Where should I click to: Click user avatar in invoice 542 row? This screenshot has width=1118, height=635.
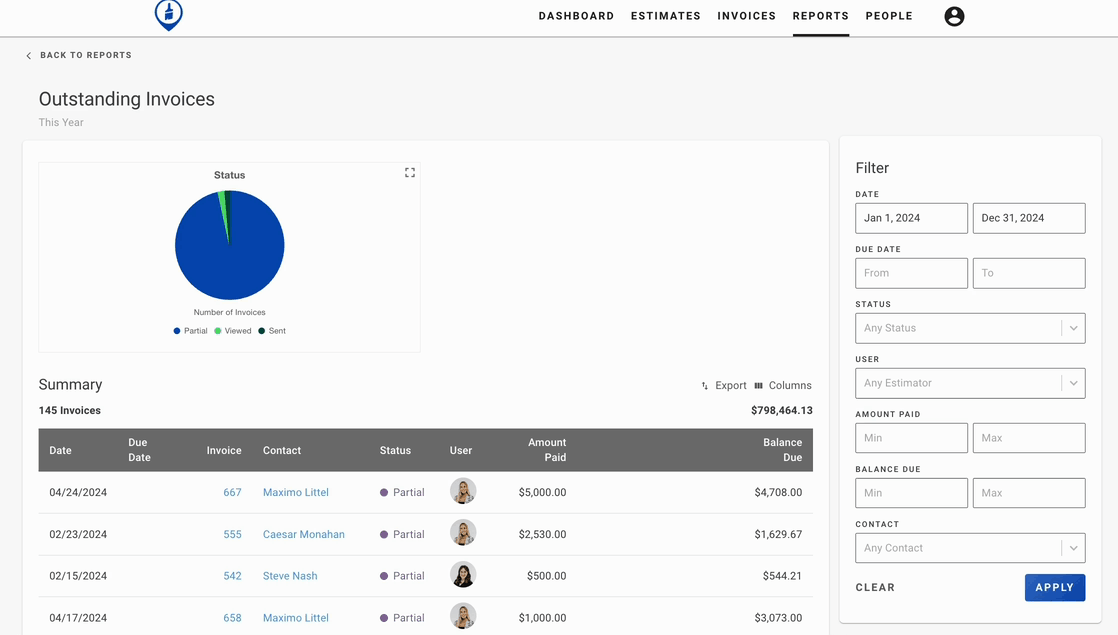pyautogui.click(x=463, y=574)
